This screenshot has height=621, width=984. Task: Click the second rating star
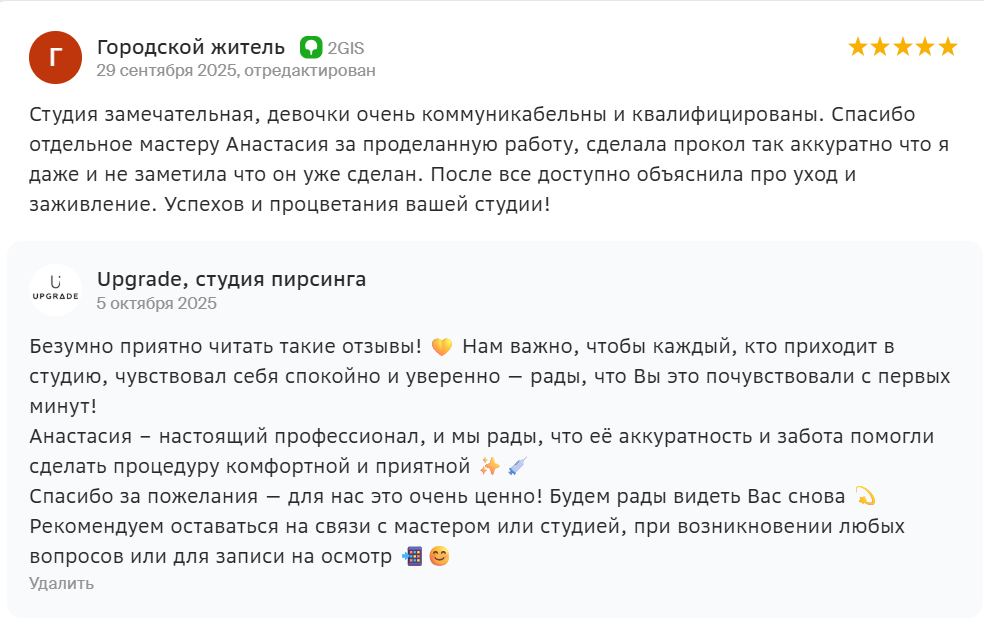(881, 47)
